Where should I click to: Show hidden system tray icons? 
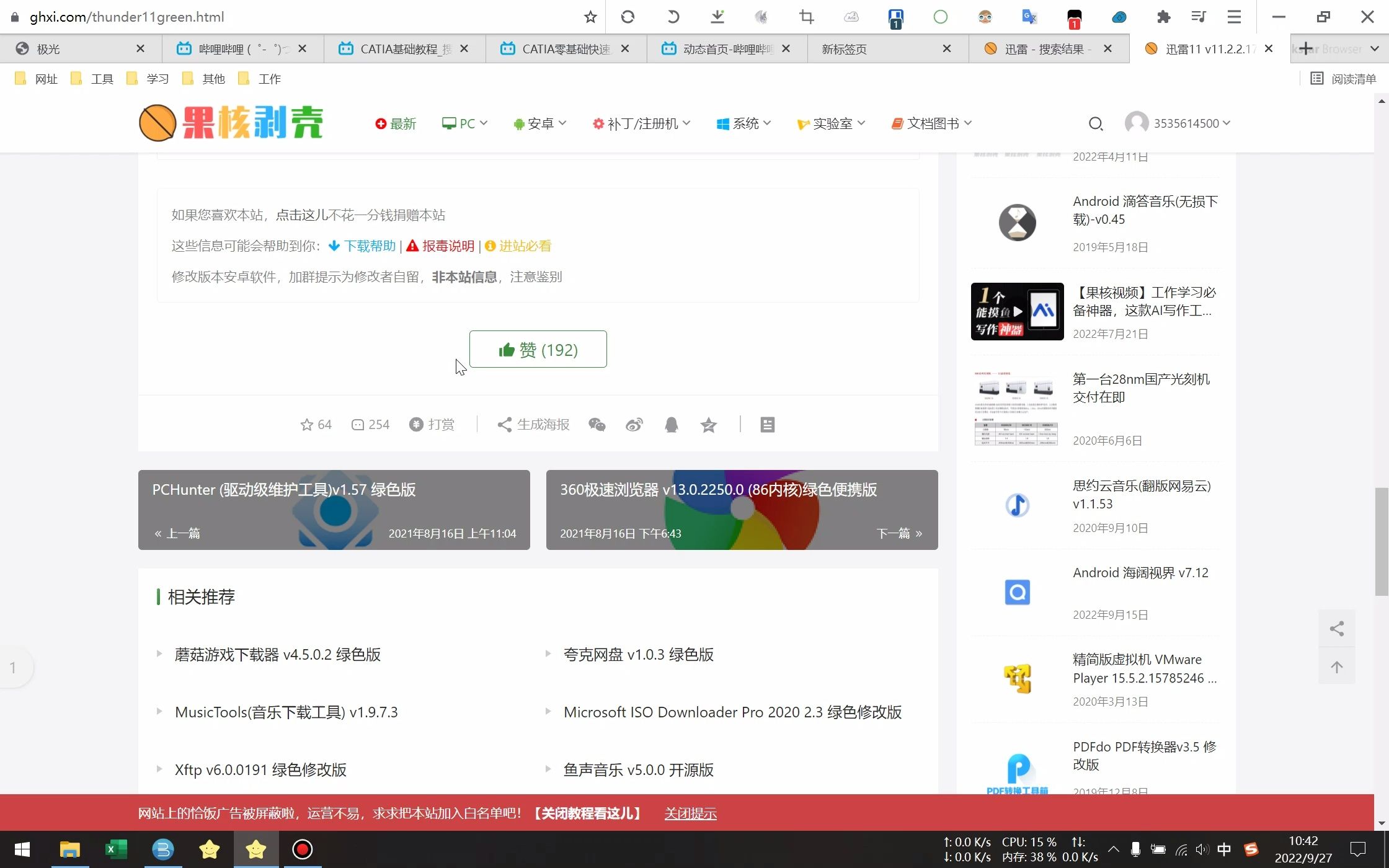tap(1114, 849)
